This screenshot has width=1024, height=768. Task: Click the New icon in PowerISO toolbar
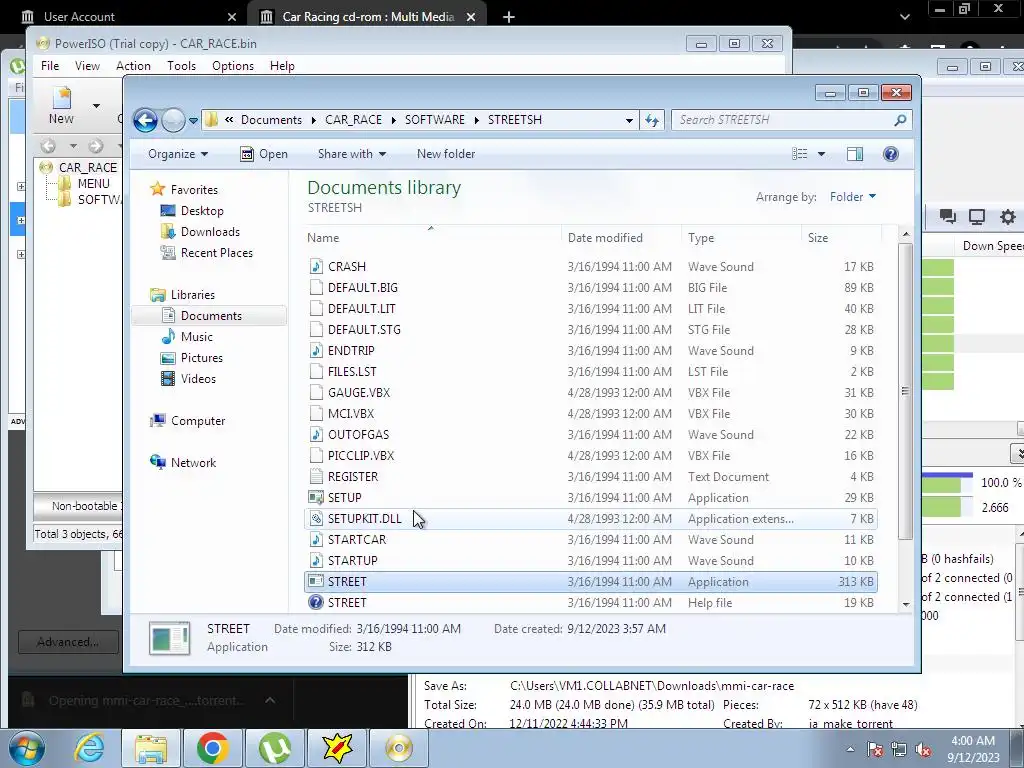point(61,105)
